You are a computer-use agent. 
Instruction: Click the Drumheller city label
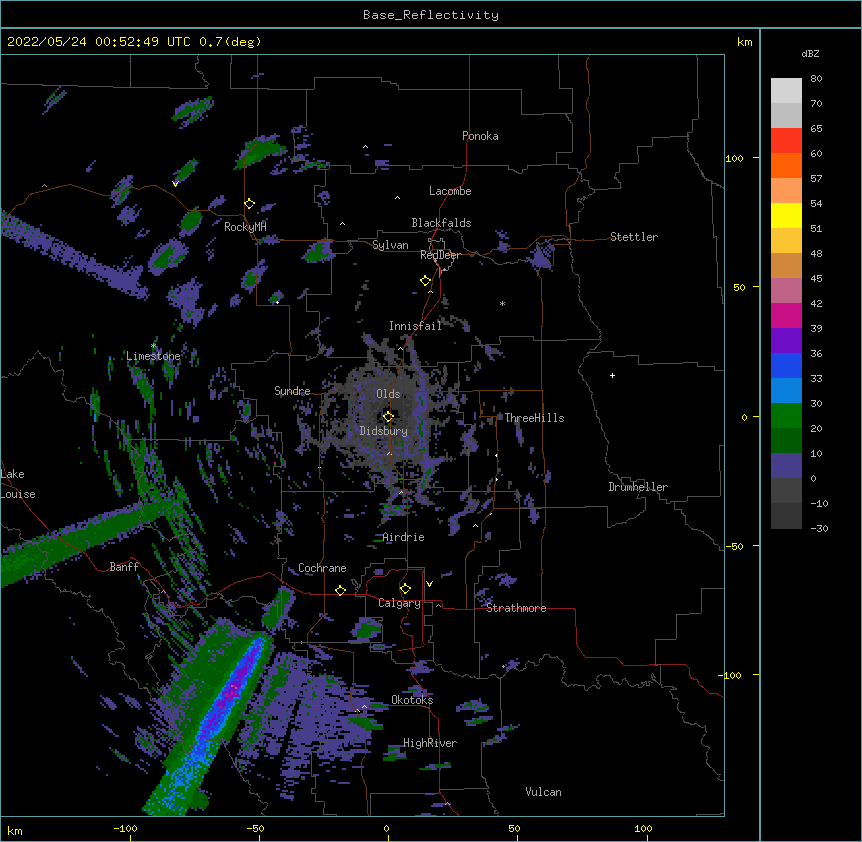tap(638, 487)
